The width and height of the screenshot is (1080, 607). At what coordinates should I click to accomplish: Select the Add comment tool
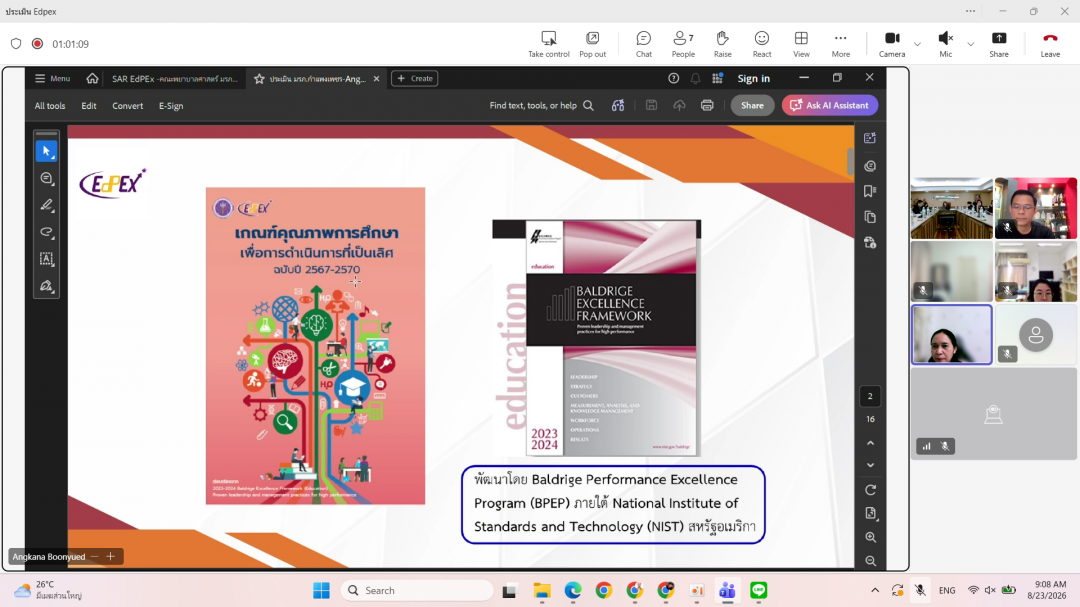click(x=46, y=178)
